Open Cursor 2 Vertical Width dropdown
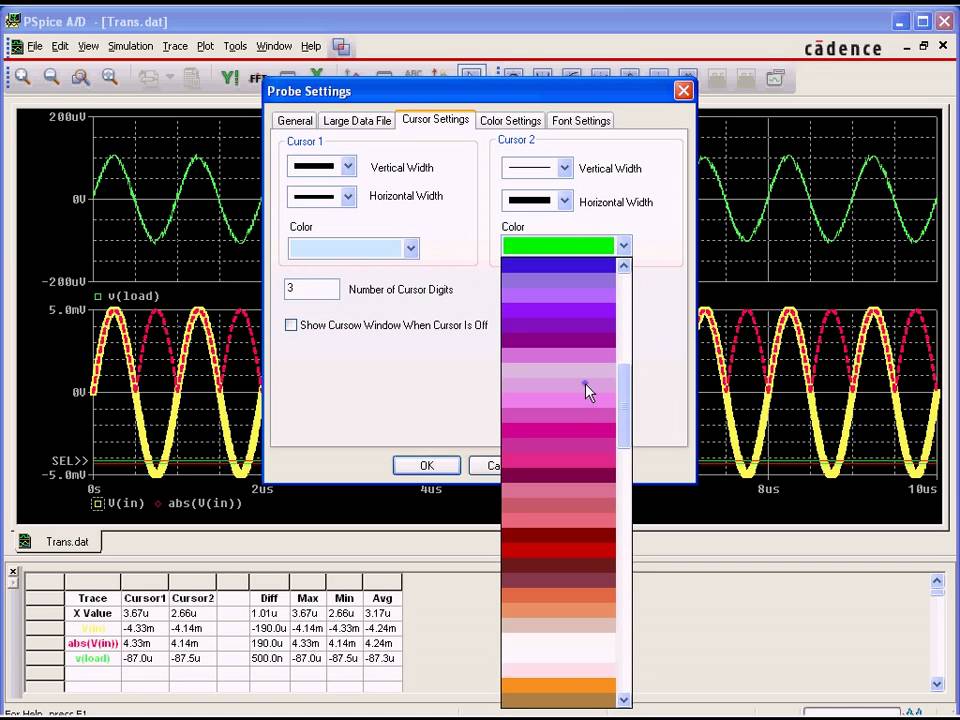This screenshot has width=960, height=720. (564, 168)
